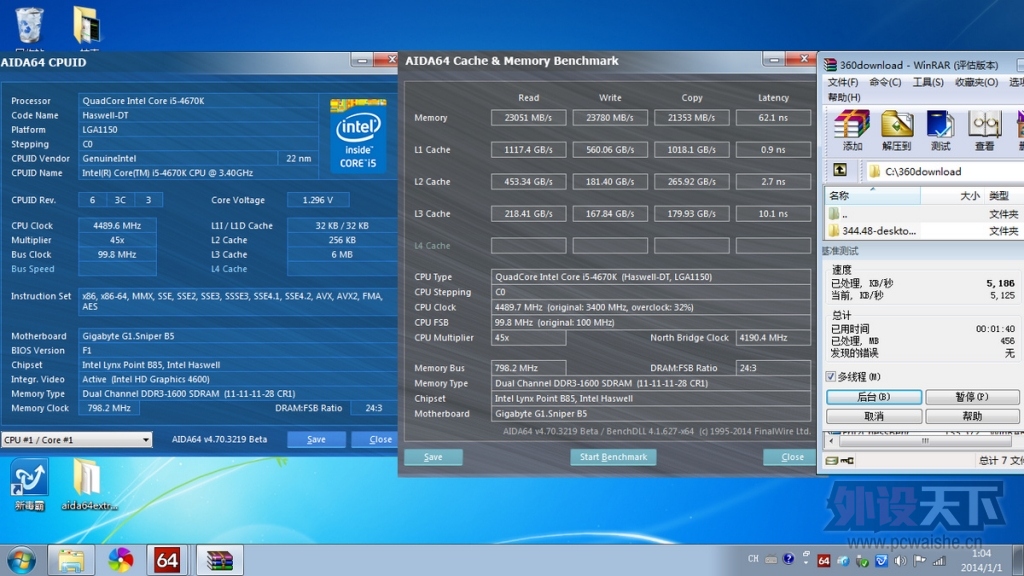Click the Show desktop button
This screenshot has width=1024, height=576.
1019,560
